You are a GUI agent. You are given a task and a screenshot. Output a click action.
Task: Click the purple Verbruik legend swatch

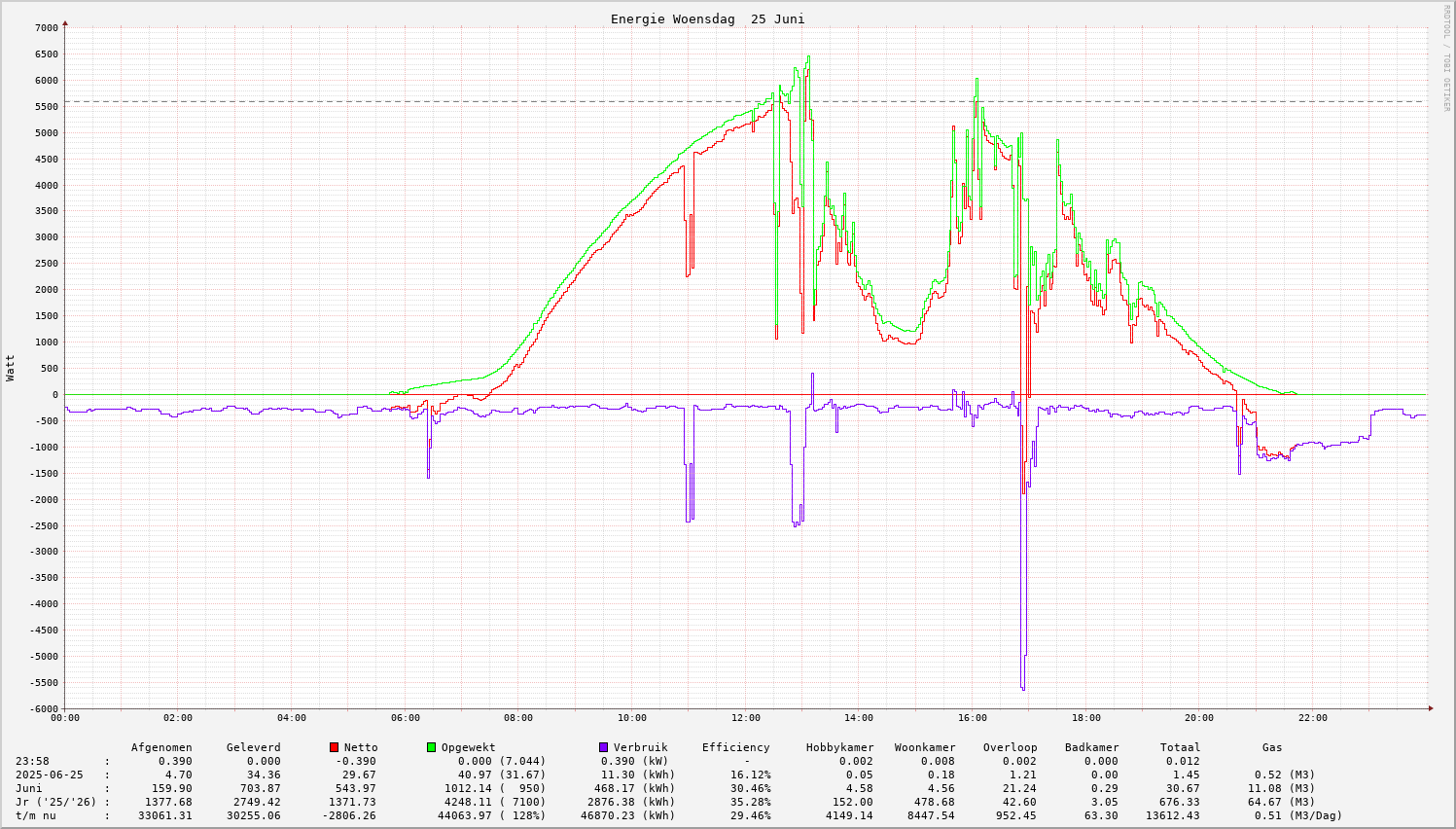[603, 747]
